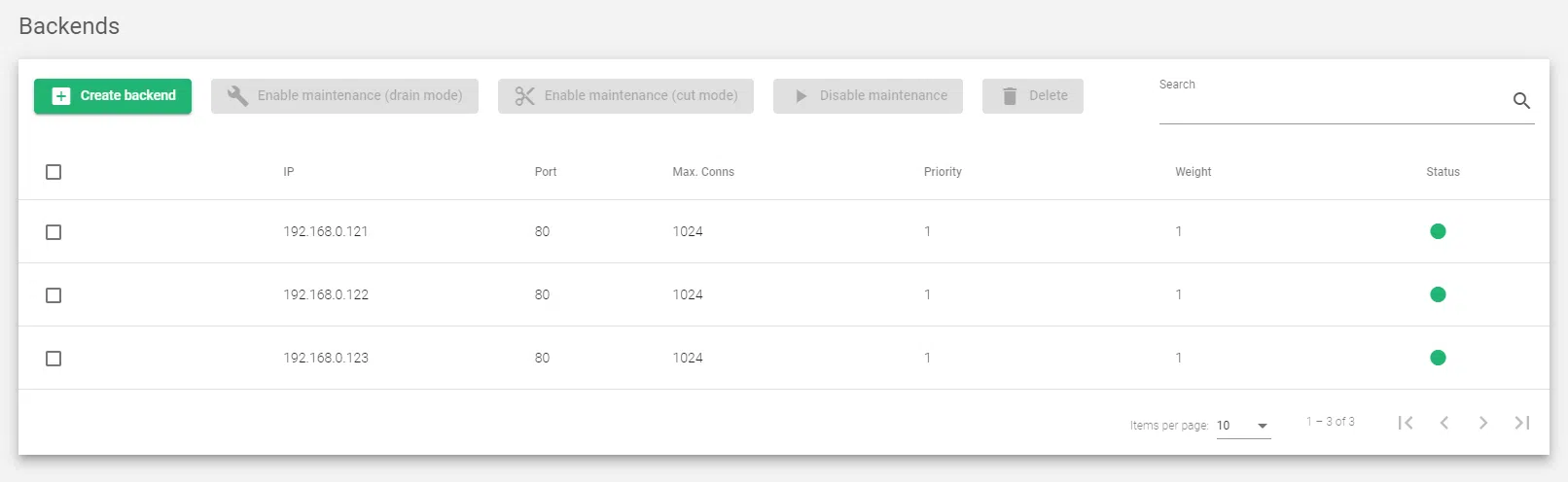Click the Delete button with trash icon
Image resolution: width=1568 pixels, height=482 pixels.
(1032, 96)
